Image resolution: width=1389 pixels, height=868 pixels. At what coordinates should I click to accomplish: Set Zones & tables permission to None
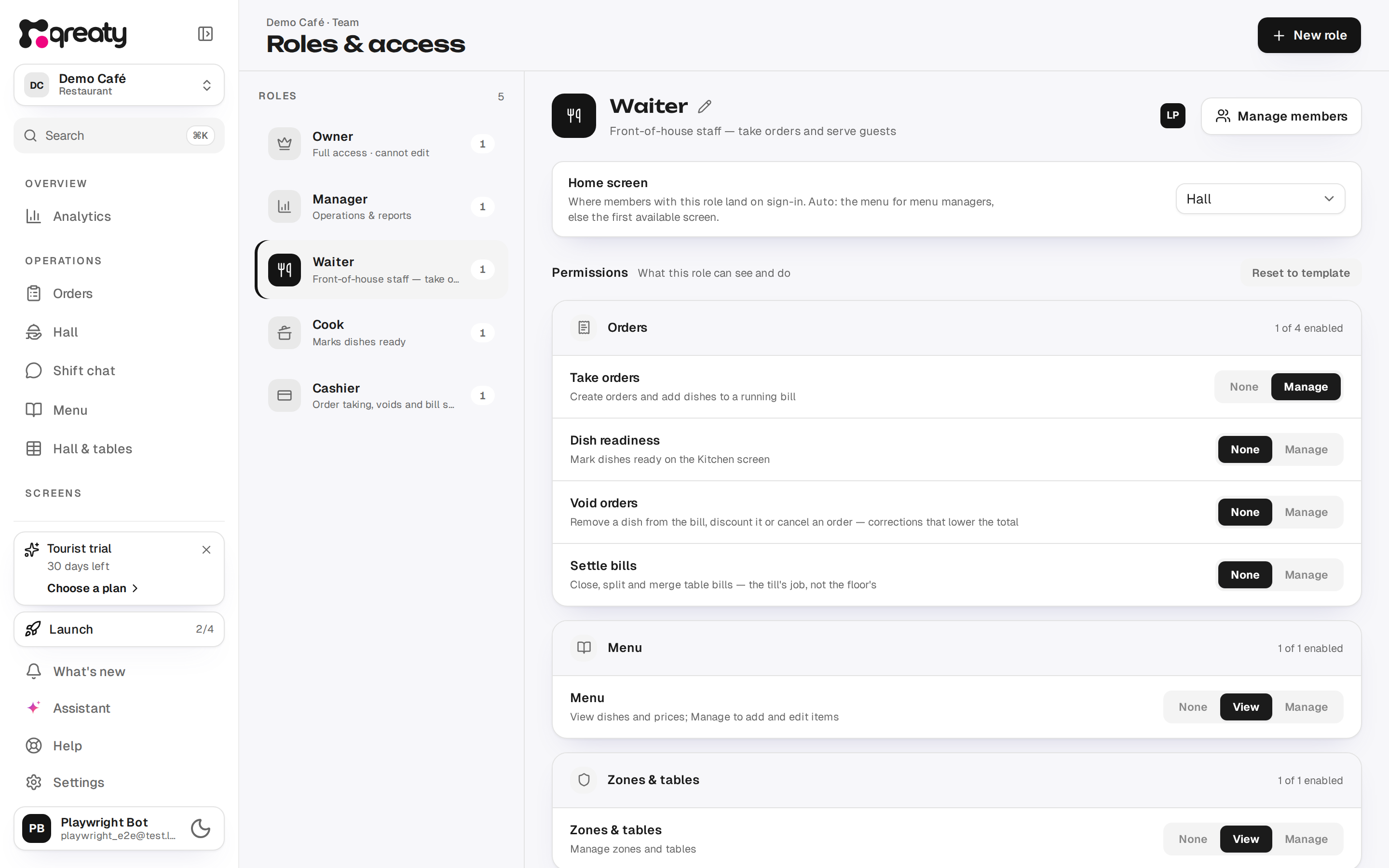(1193, 839)
